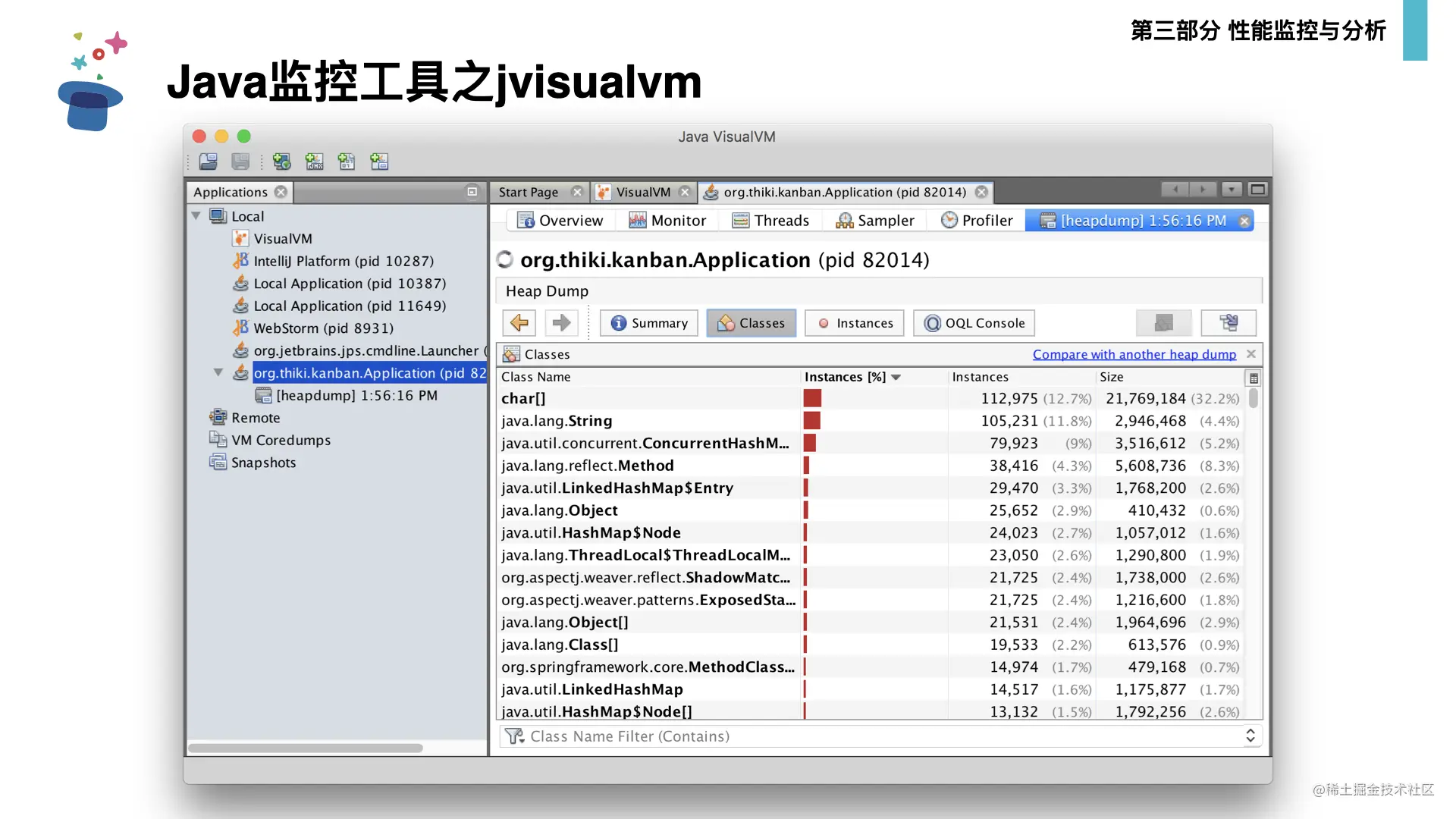The height and width of the screenshot is (819, 1456).
Task: Click the disabled save toolbar icon
Action: pos(240,162)
